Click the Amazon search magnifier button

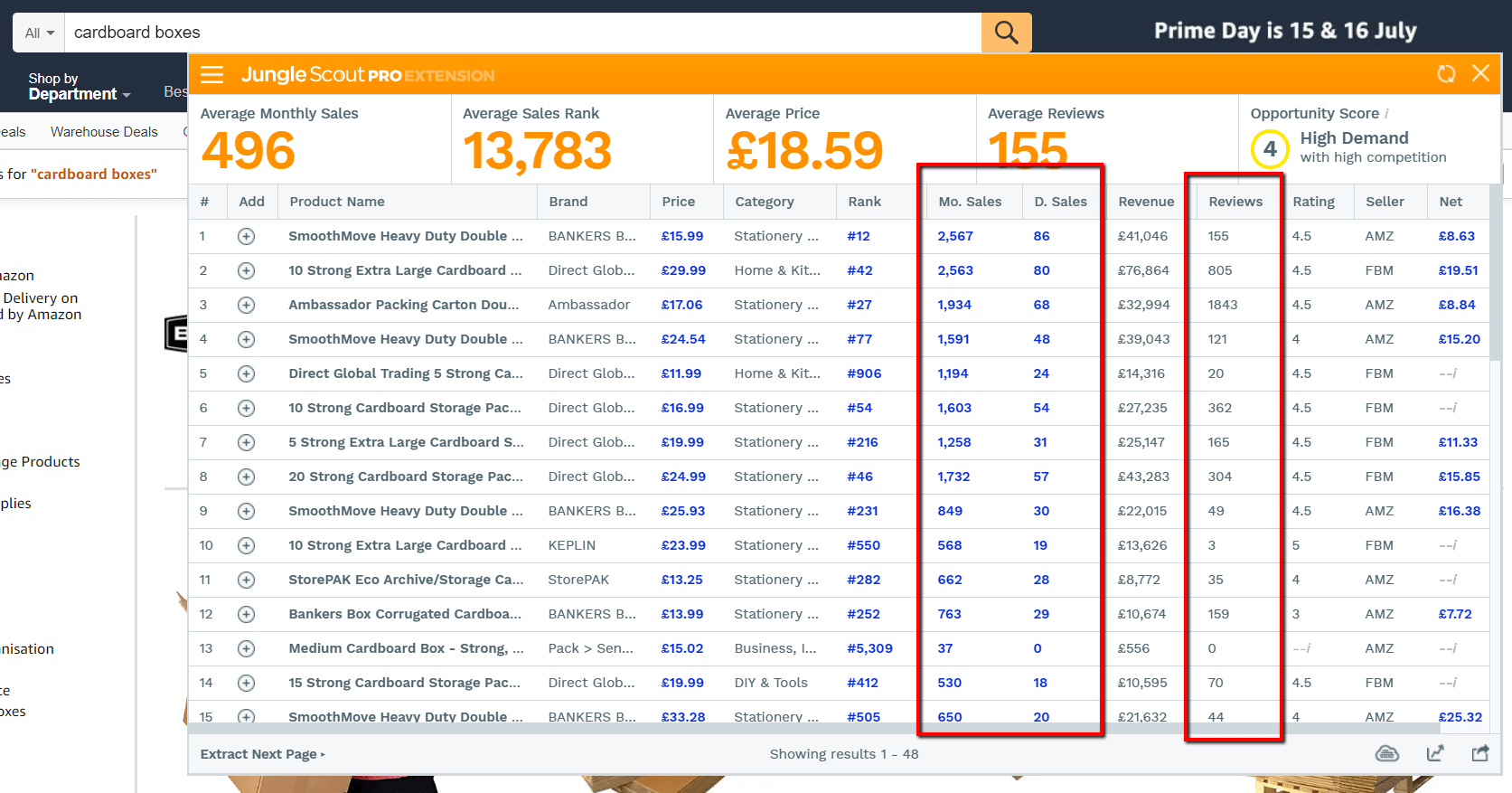pyautogui.click(x=1006, y=33)
